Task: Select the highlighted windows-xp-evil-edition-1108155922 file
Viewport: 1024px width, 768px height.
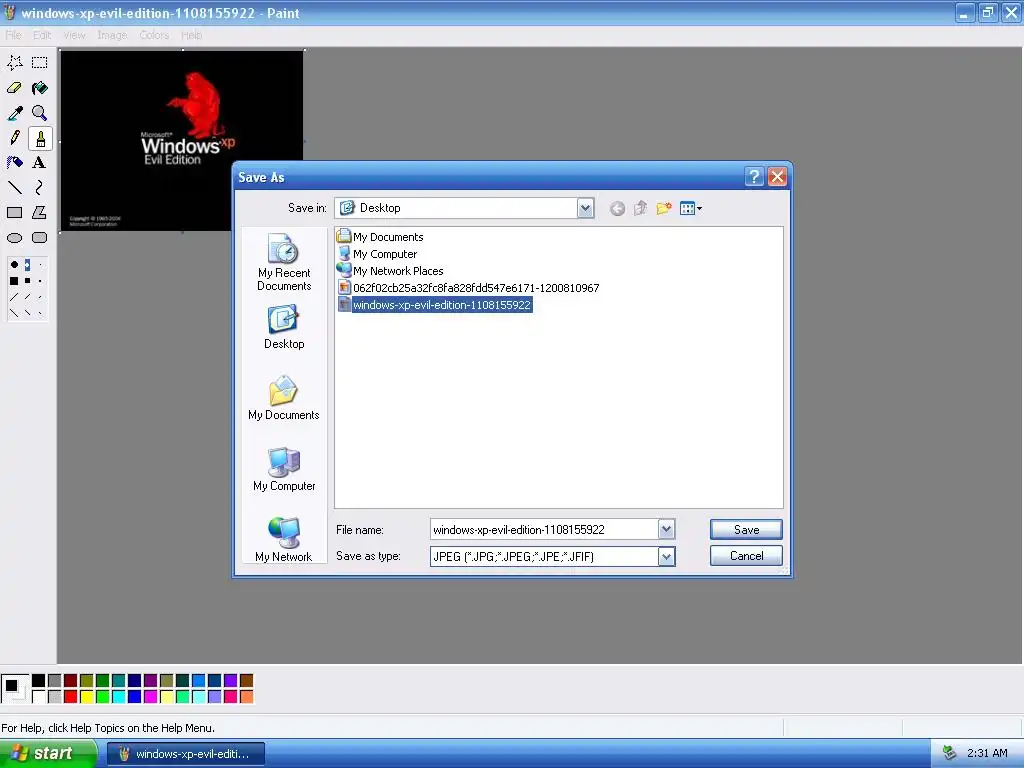Action: (435, 305)
